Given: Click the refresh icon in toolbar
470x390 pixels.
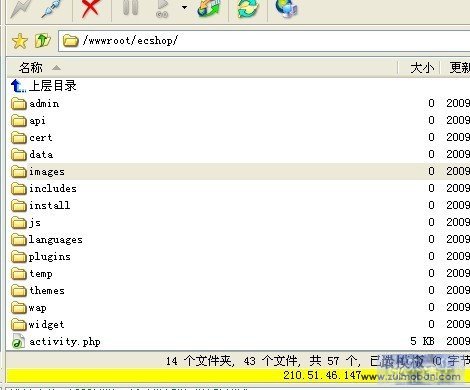Looking at the screenshot, I should (248, 8).
